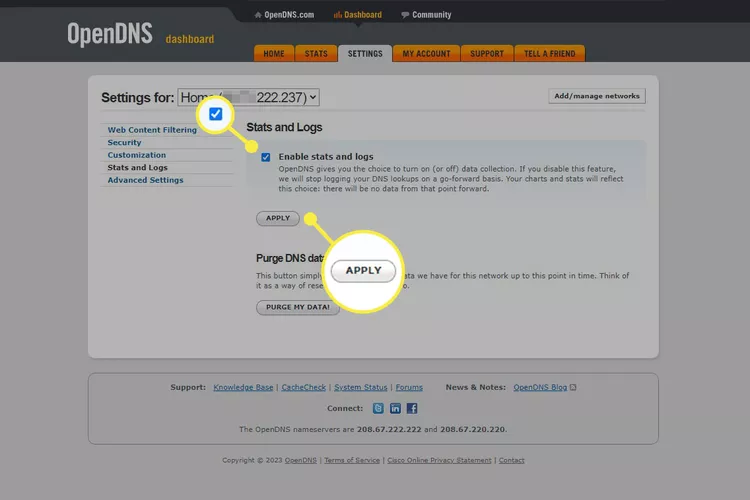Screen dimensions: 750x500
Task: Click the OpenDNS dashboard logo
Action: pos(140,34)
